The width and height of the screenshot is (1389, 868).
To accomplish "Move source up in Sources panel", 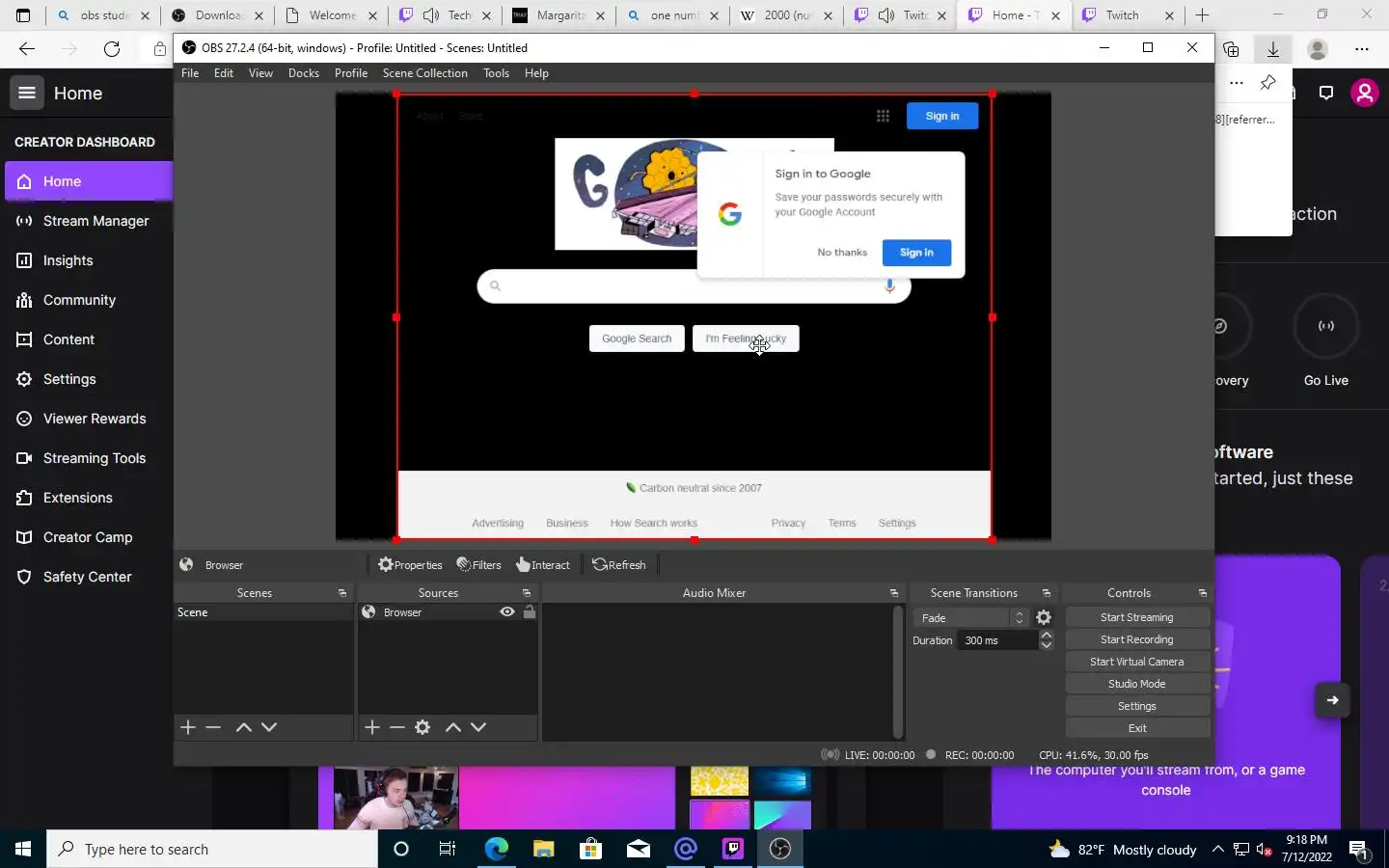I will (x=453, y=727).
